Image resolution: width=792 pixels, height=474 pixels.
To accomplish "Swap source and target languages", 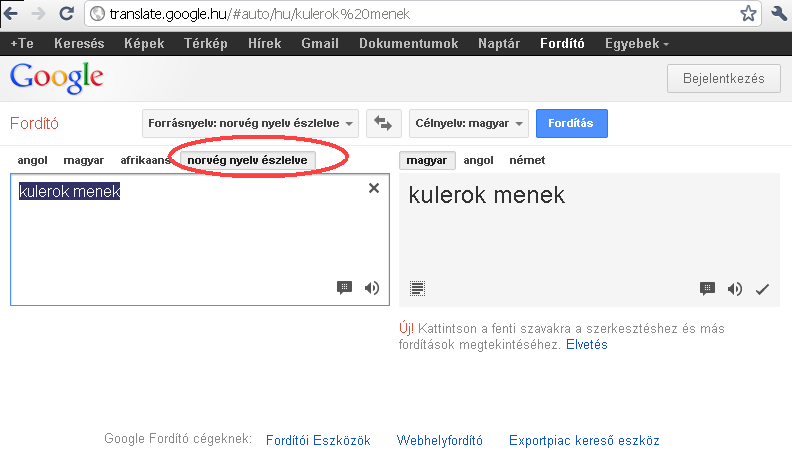I will (x=383, y=123).
